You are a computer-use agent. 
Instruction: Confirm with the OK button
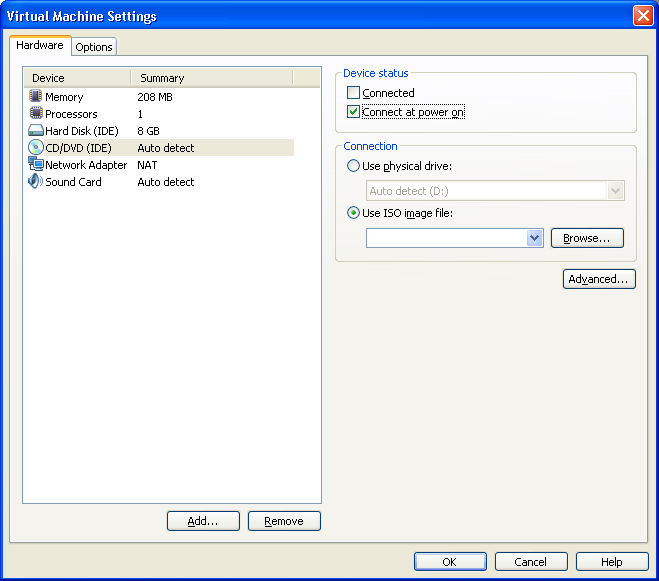[450, 562]
